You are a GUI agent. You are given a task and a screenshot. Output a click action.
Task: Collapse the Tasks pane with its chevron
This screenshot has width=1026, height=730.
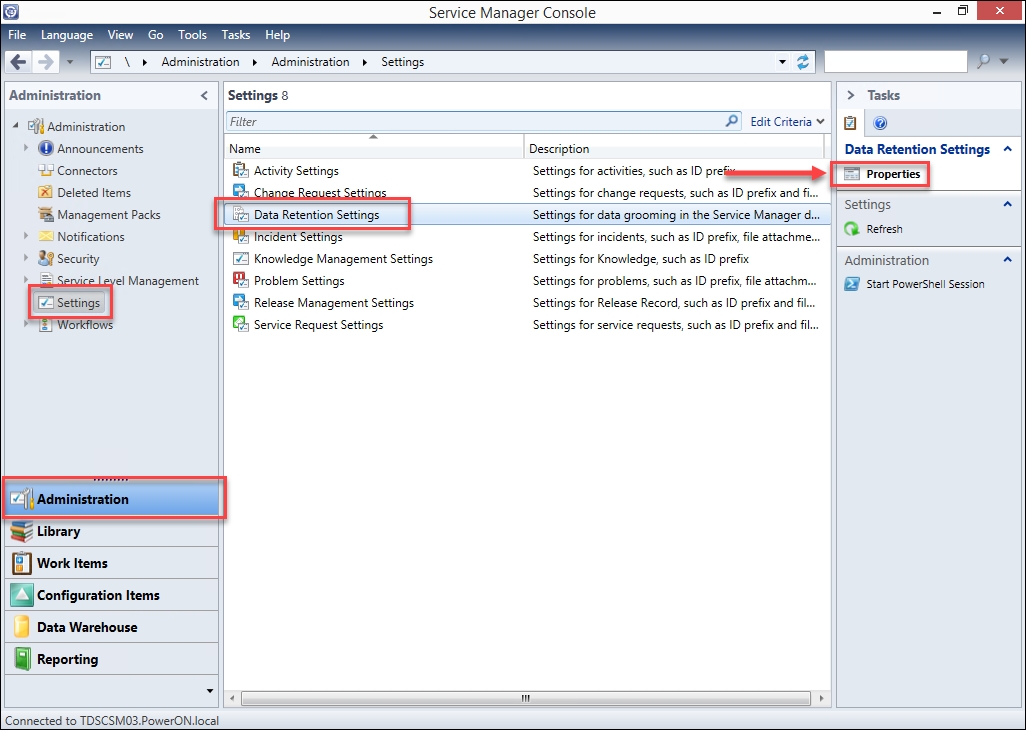[851, 96]
